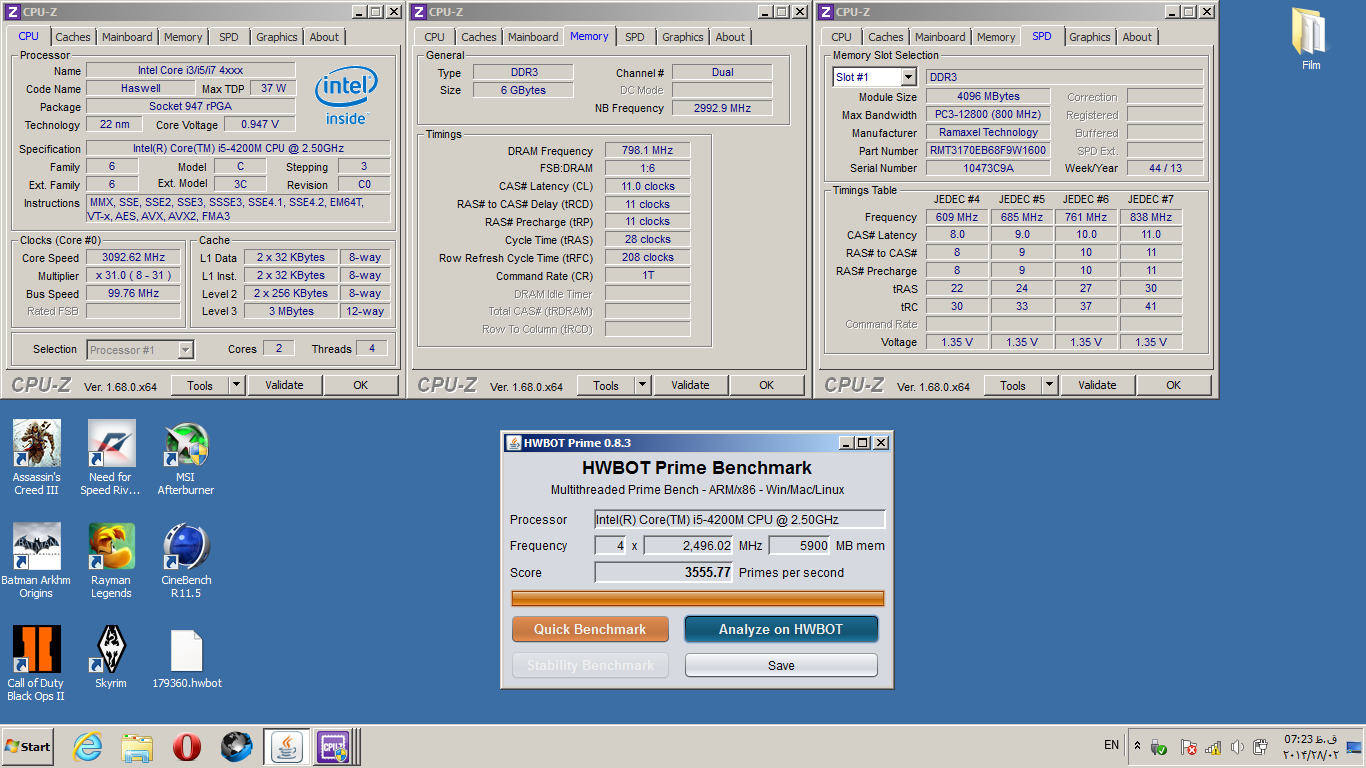Click the taskbar clock and date
This screenshot has width=1366, height=768.
pyautogui.click(x=1310, y=746)
